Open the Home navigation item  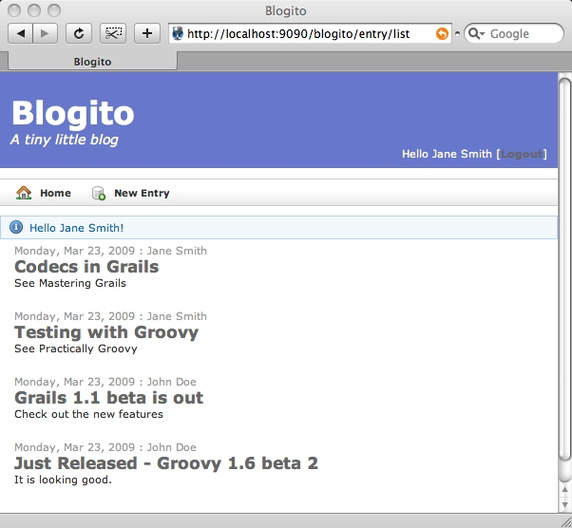tap(55, 193)
